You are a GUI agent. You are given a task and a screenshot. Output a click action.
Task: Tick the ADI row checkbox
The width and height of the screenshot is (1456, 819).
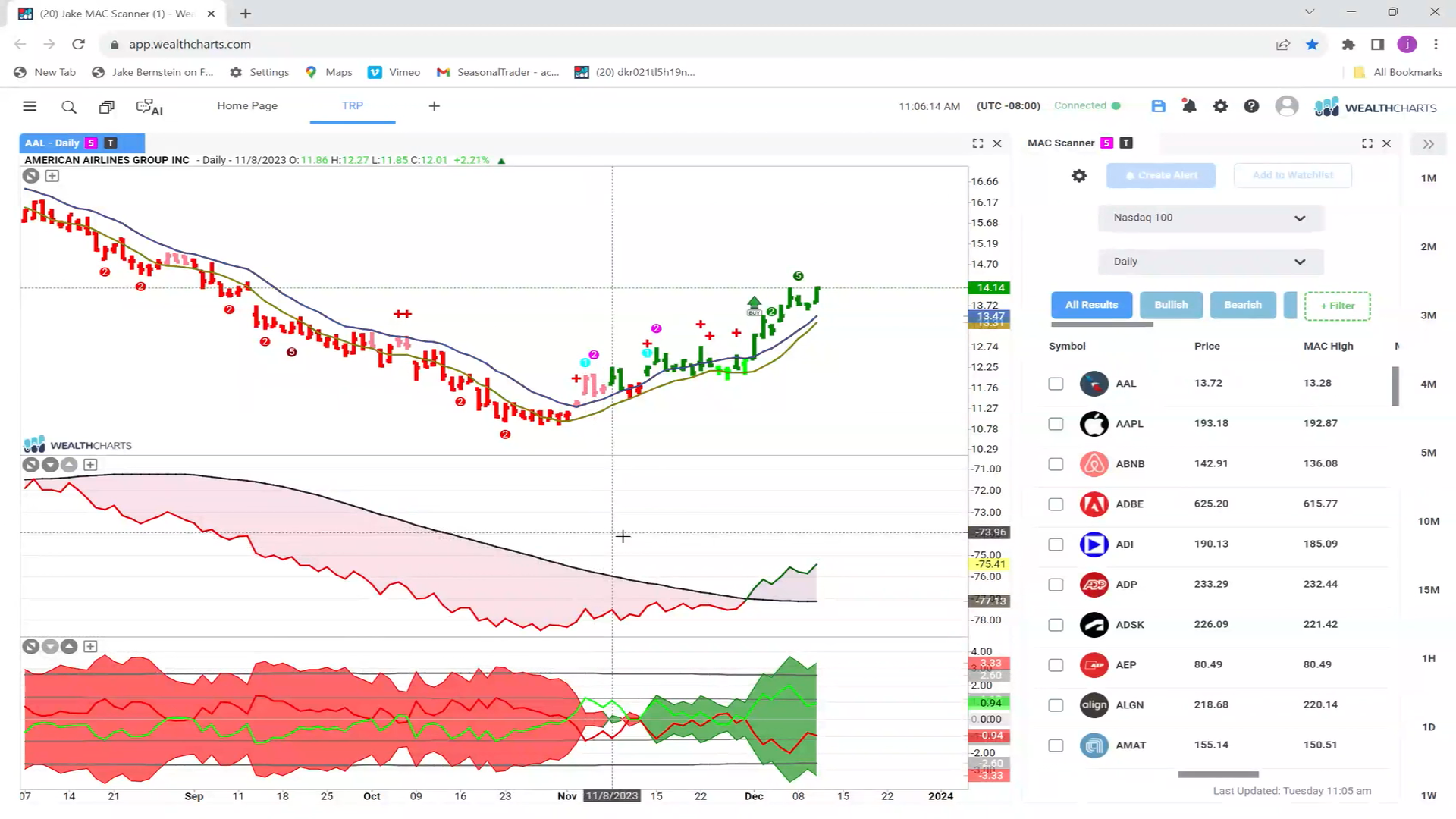tap(1056, 544)
